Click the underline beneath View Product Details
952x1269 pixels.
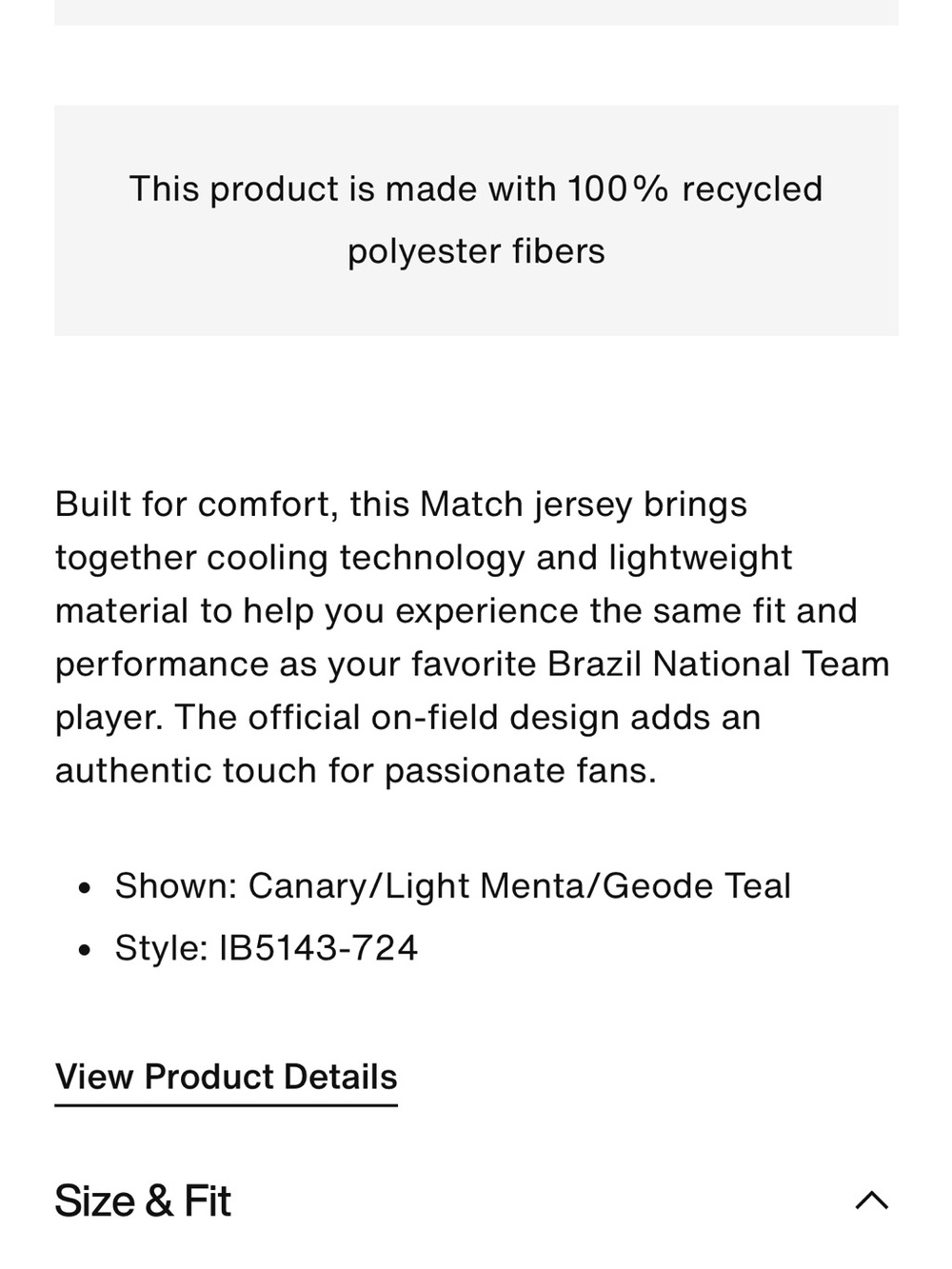tap(226, 1105)
